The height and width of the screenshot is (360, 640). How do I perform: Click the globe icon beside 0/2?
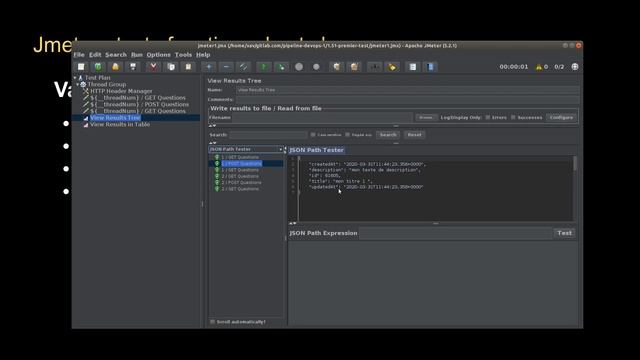click(575, 67)
